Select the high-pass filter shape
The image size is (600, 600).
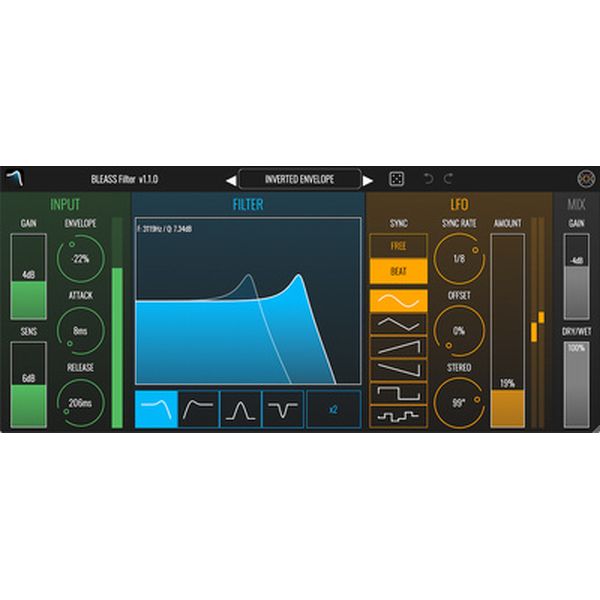point(198,409)
